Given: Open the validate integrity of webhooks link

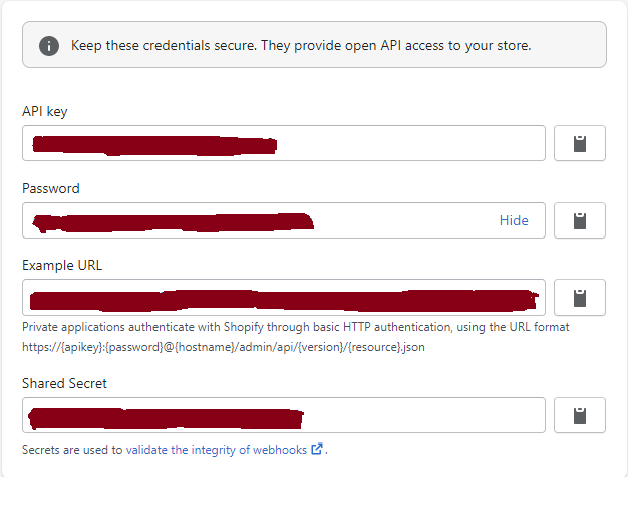Looking at the screenshot, I should [x=217, y=450].
